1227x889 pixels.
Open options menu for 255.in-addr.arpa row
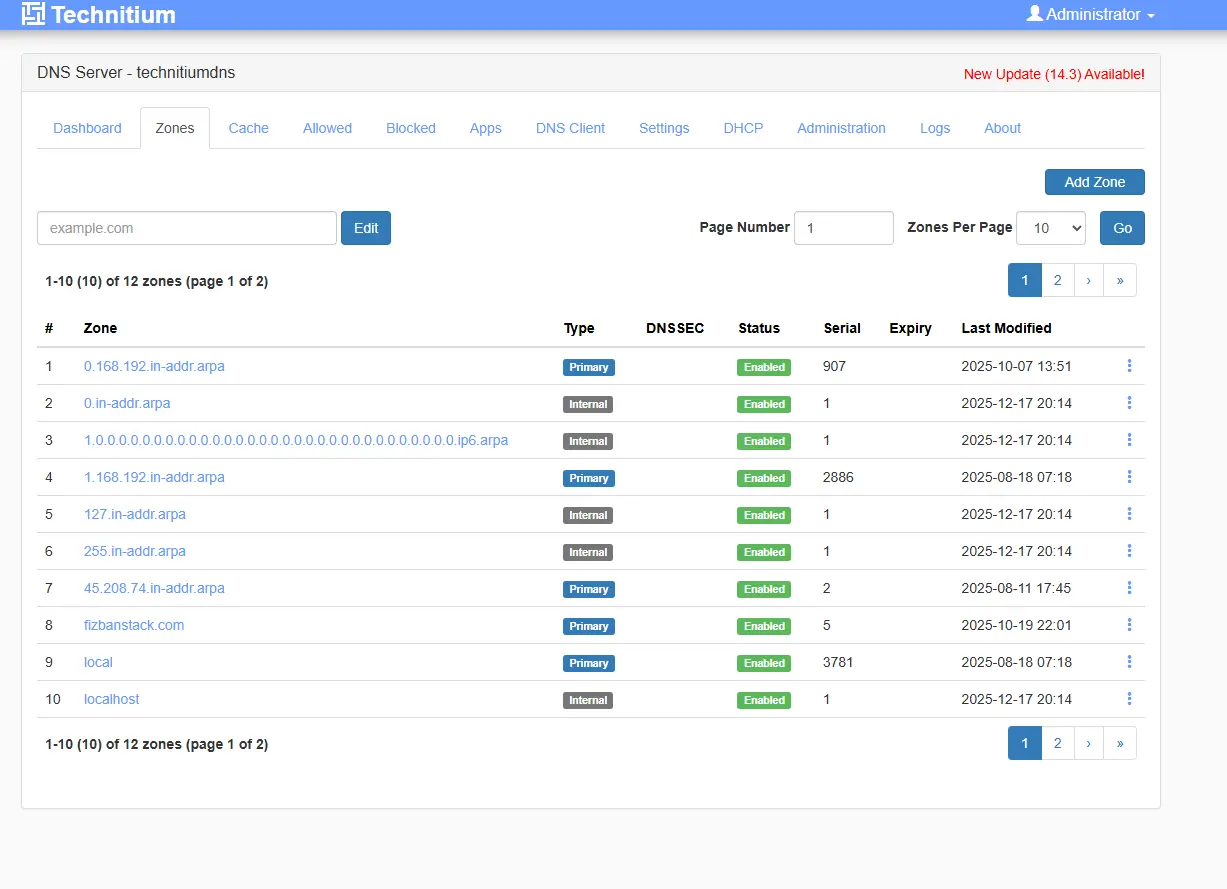[1129, 551]
